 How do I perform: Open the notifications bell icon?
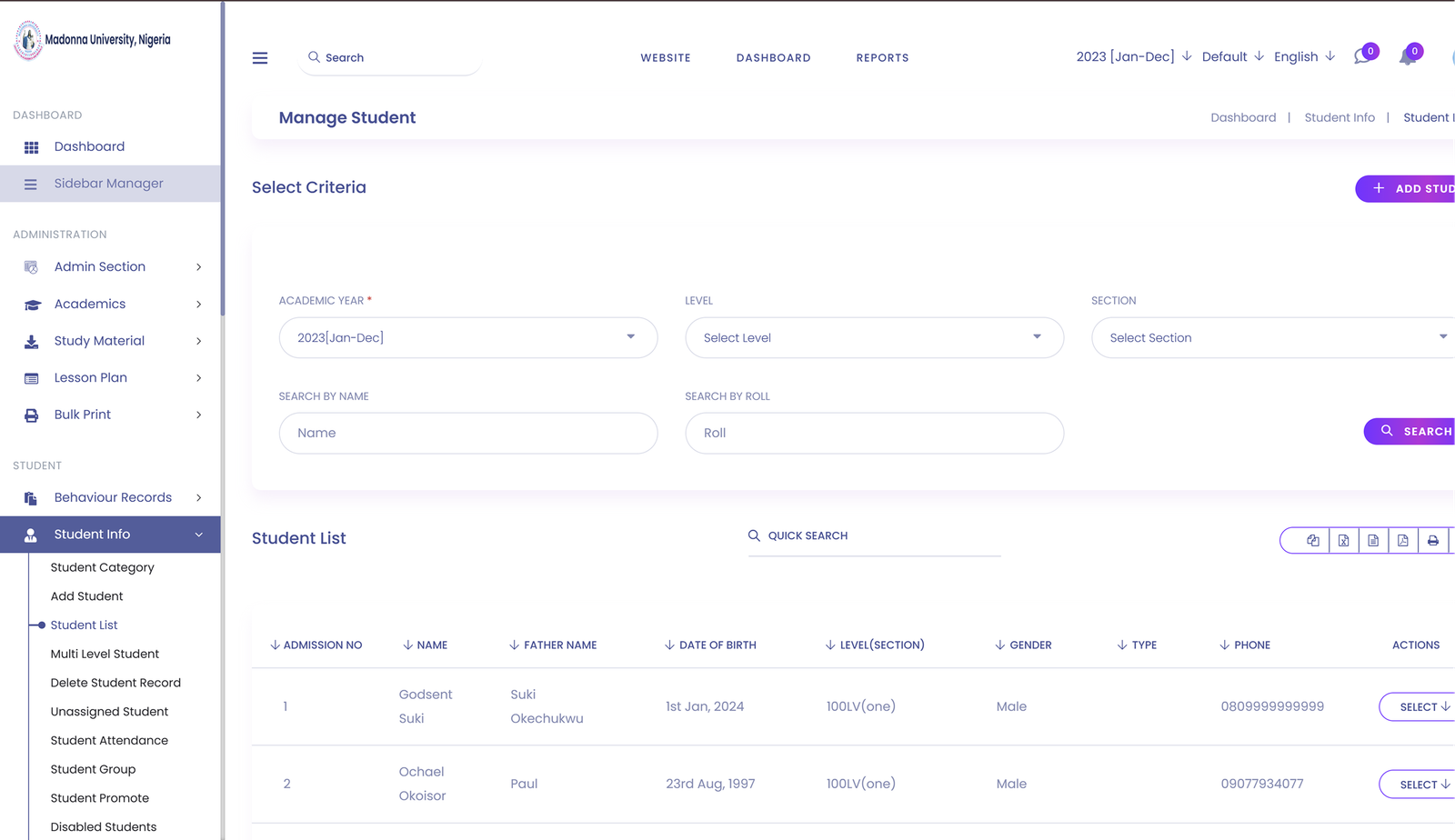(1408, 56)
